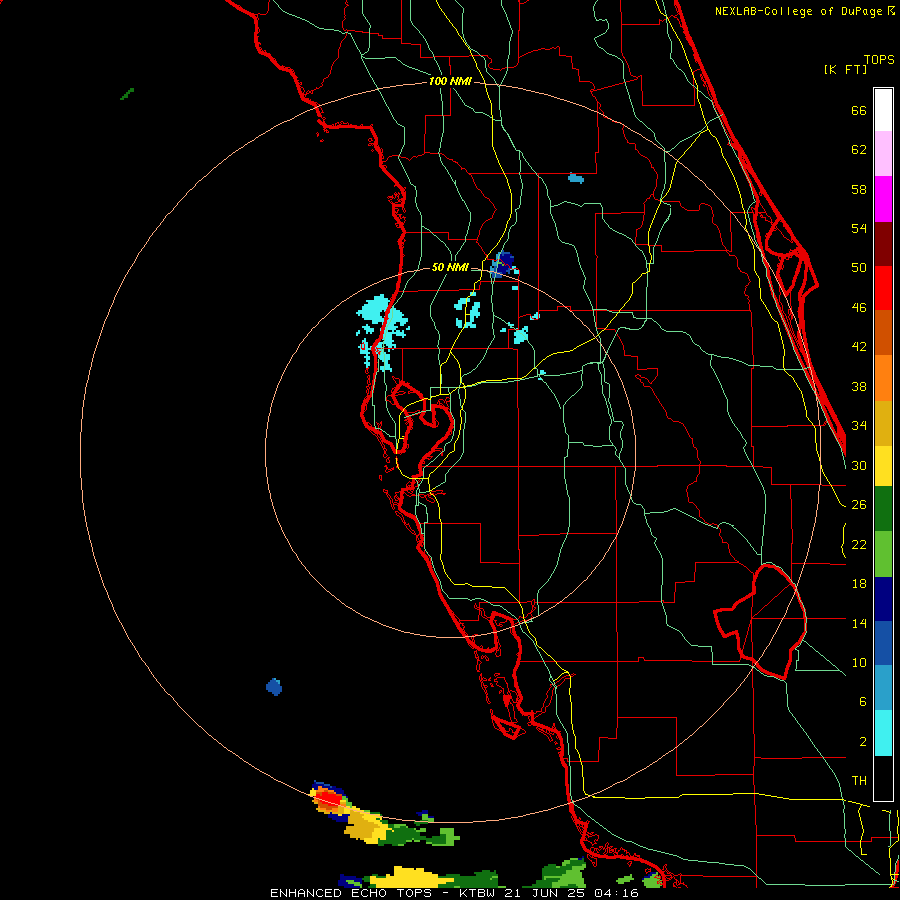Click the red storm core on the 100 NMI ring
The image size is (900, 900).
[x=328, y=798]
